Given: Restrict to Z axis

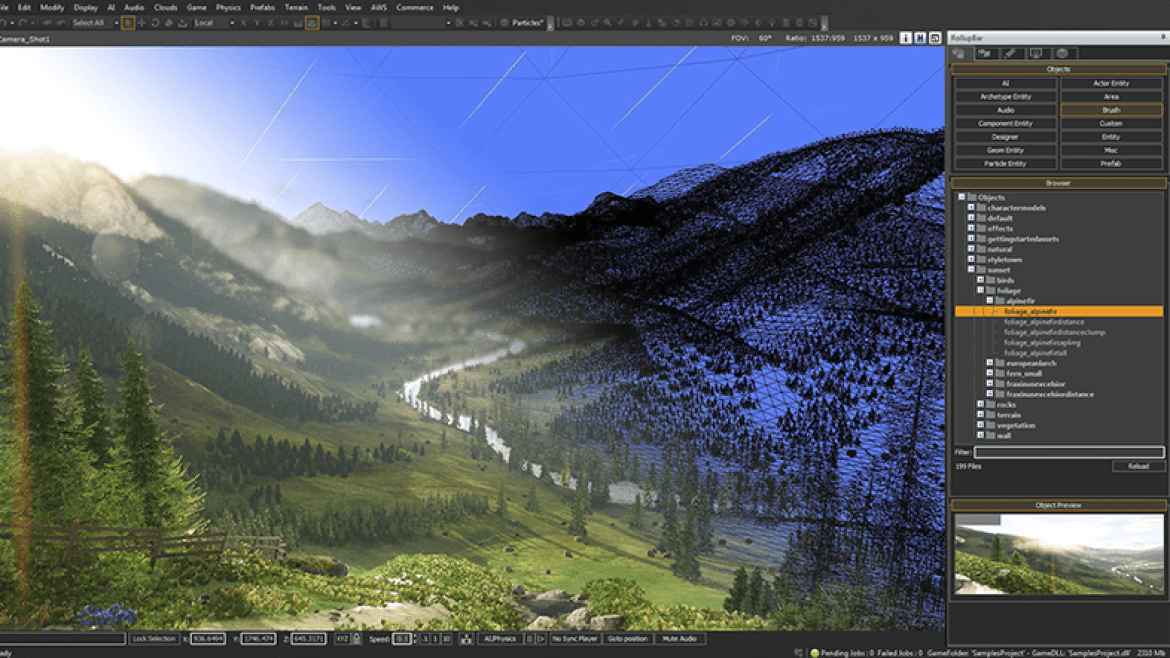Looking at the screenshot, I should pos(271,23).
